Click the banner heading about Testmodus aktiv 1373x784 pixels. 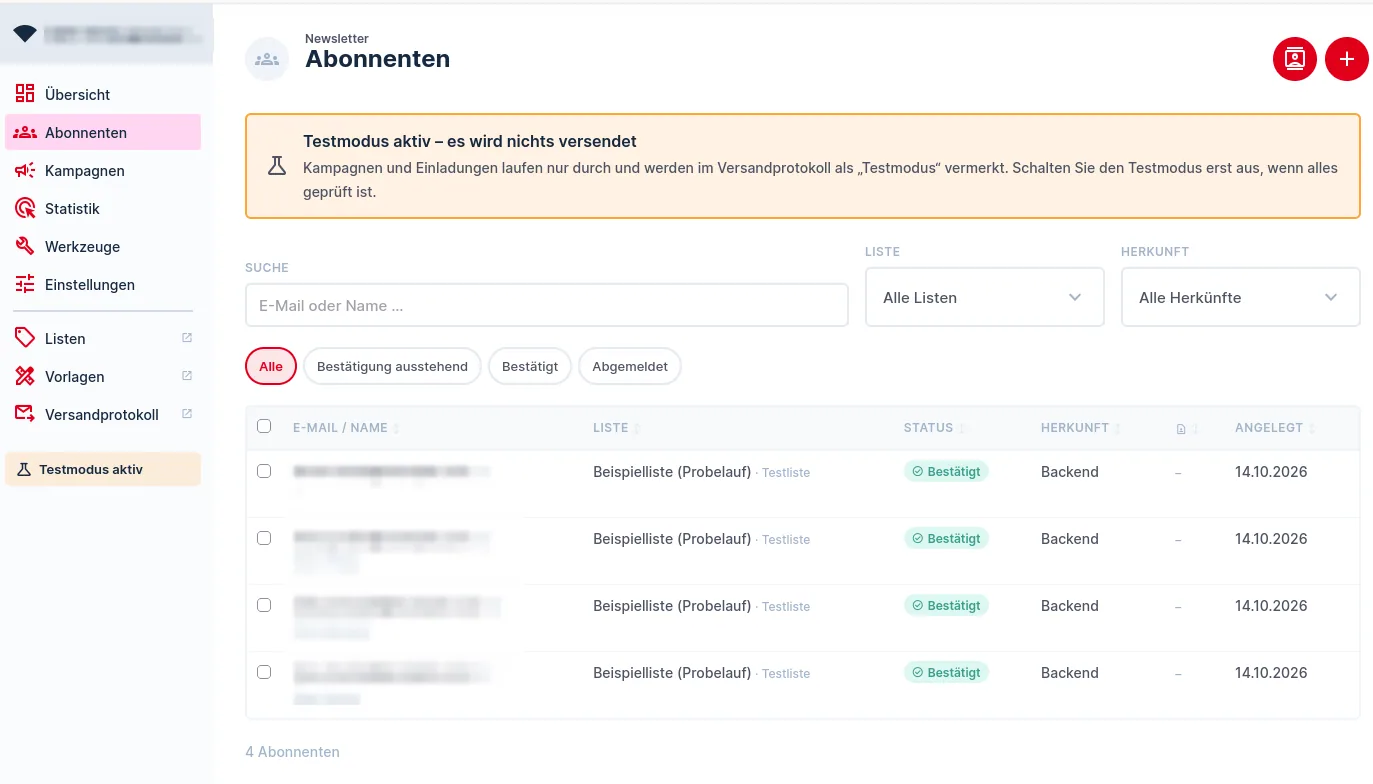470,142
